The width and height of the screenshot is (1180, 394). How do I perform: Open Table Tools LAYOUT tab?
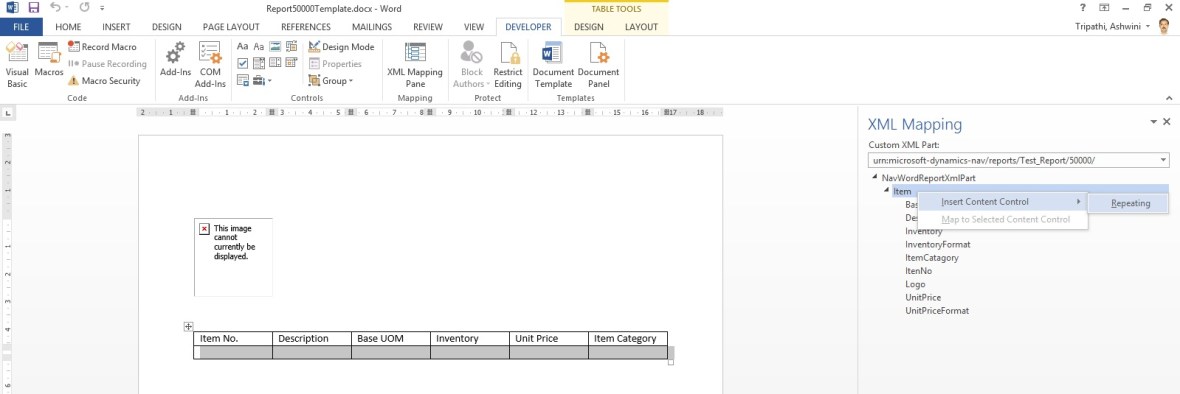tap(641, 27)
